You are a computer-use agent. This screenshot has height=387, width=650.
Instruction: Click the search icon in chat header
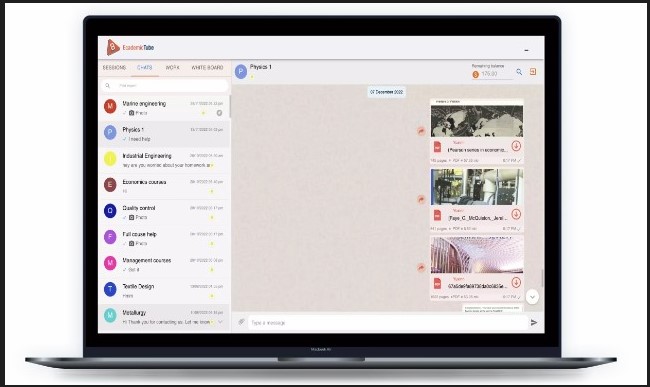(519, 72)
